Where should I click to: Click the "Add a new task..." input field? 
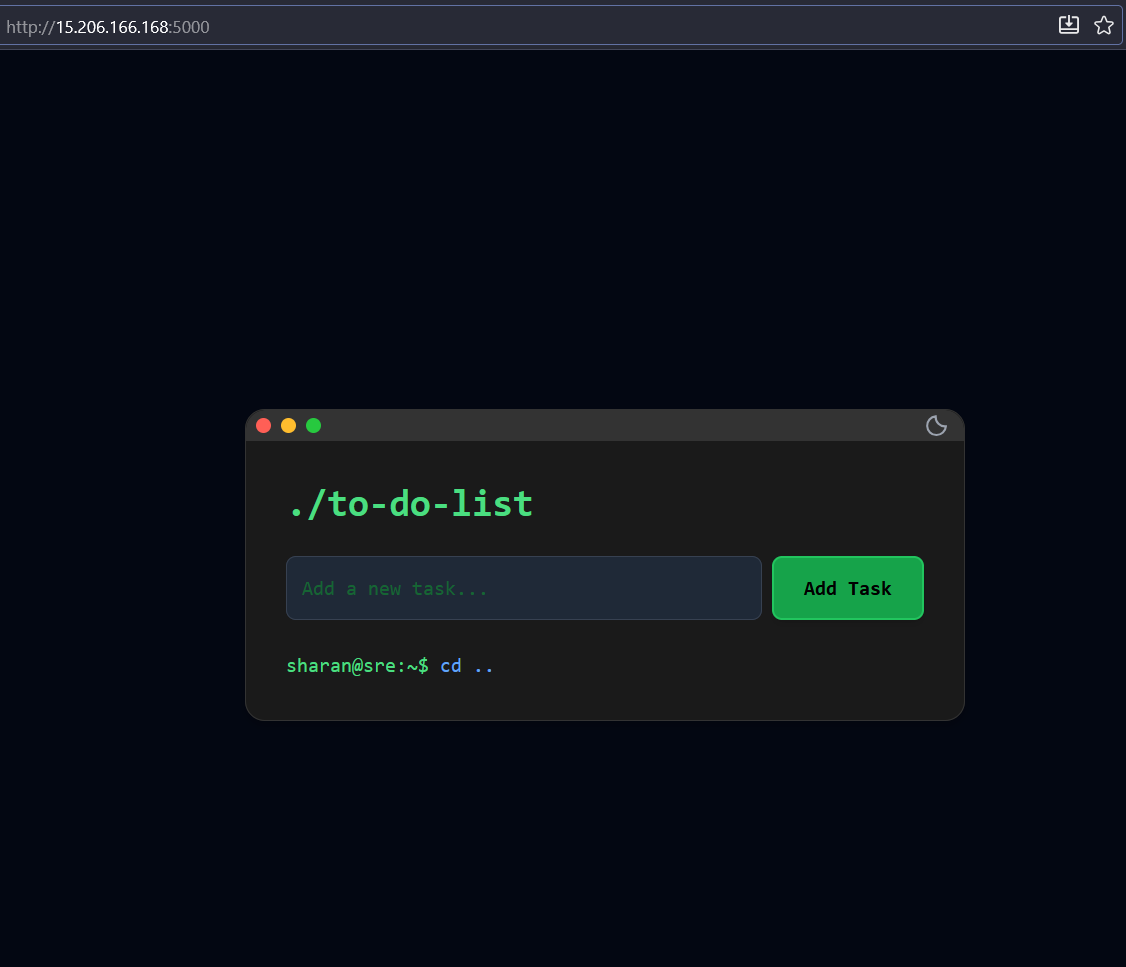tap(524, 588)
